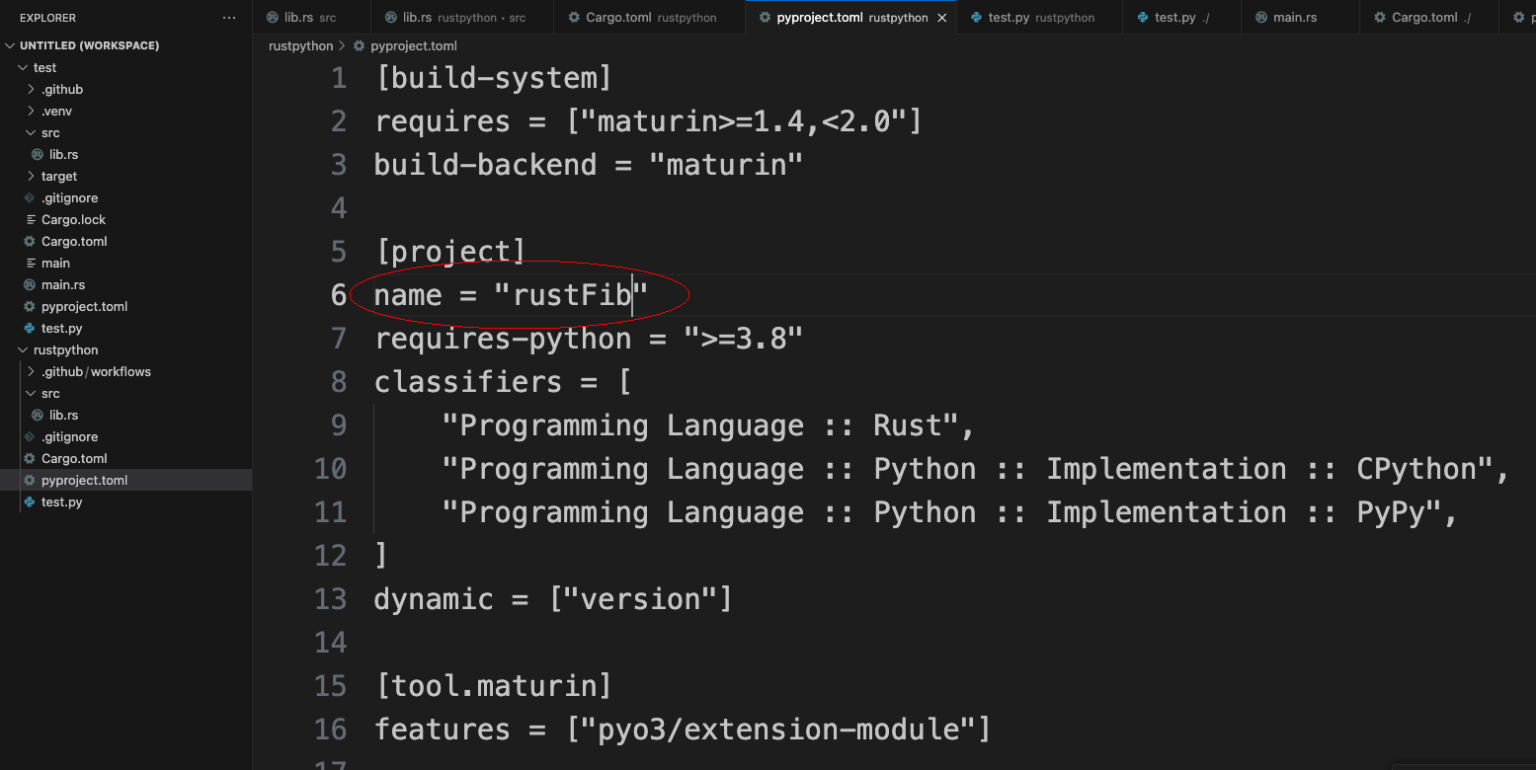Click the classifiers = [ line
This screenshot has height=770, width=1536.
(503, 382)
